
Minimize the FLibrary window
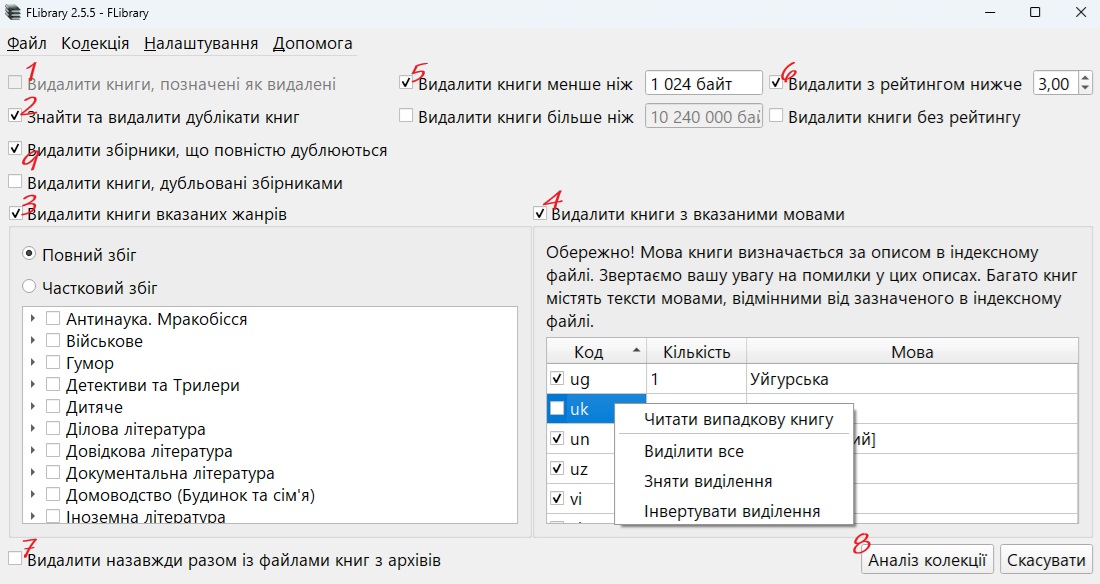pos(990,12)
